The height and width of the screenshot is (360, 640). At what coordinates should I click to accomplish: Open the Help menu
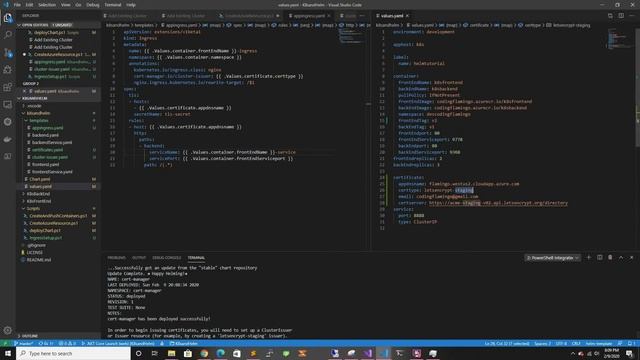pos(131,5)
